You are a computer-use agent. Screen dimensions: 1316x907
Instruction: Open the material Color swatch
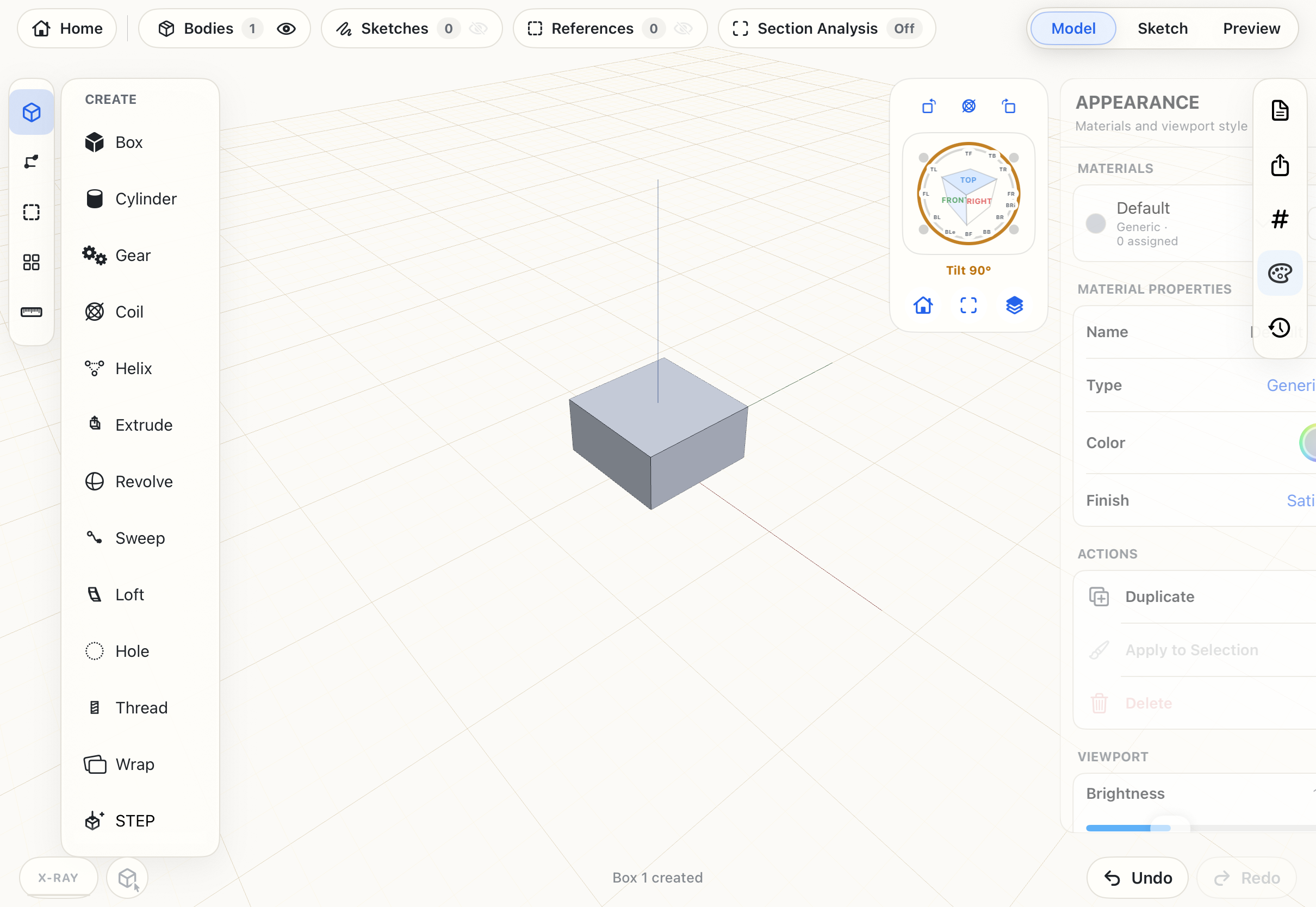[x=1308, y=443]
